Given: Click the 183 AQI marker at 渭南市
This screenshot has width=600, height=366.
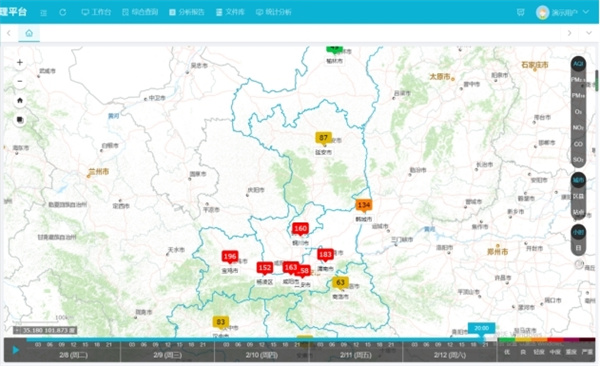Looking at the screenshot, I should [325, 255].
